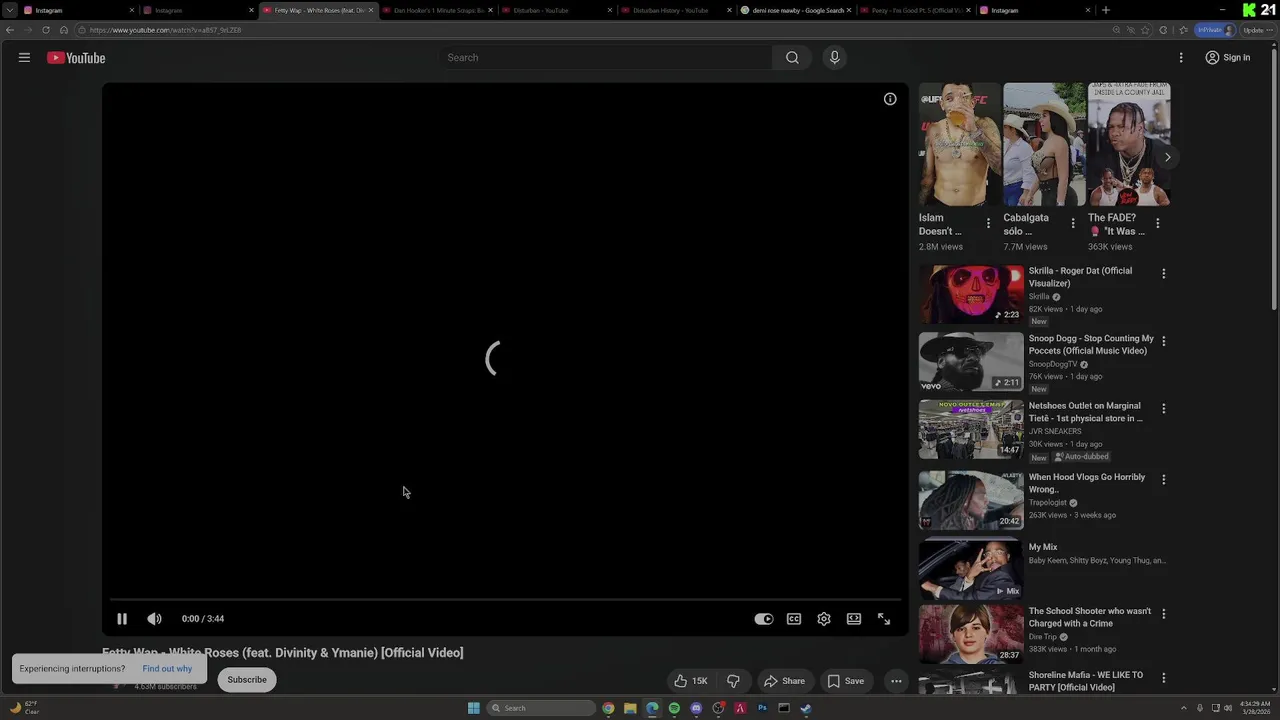Open options for The School Shooter video

tap(1163, 614)
